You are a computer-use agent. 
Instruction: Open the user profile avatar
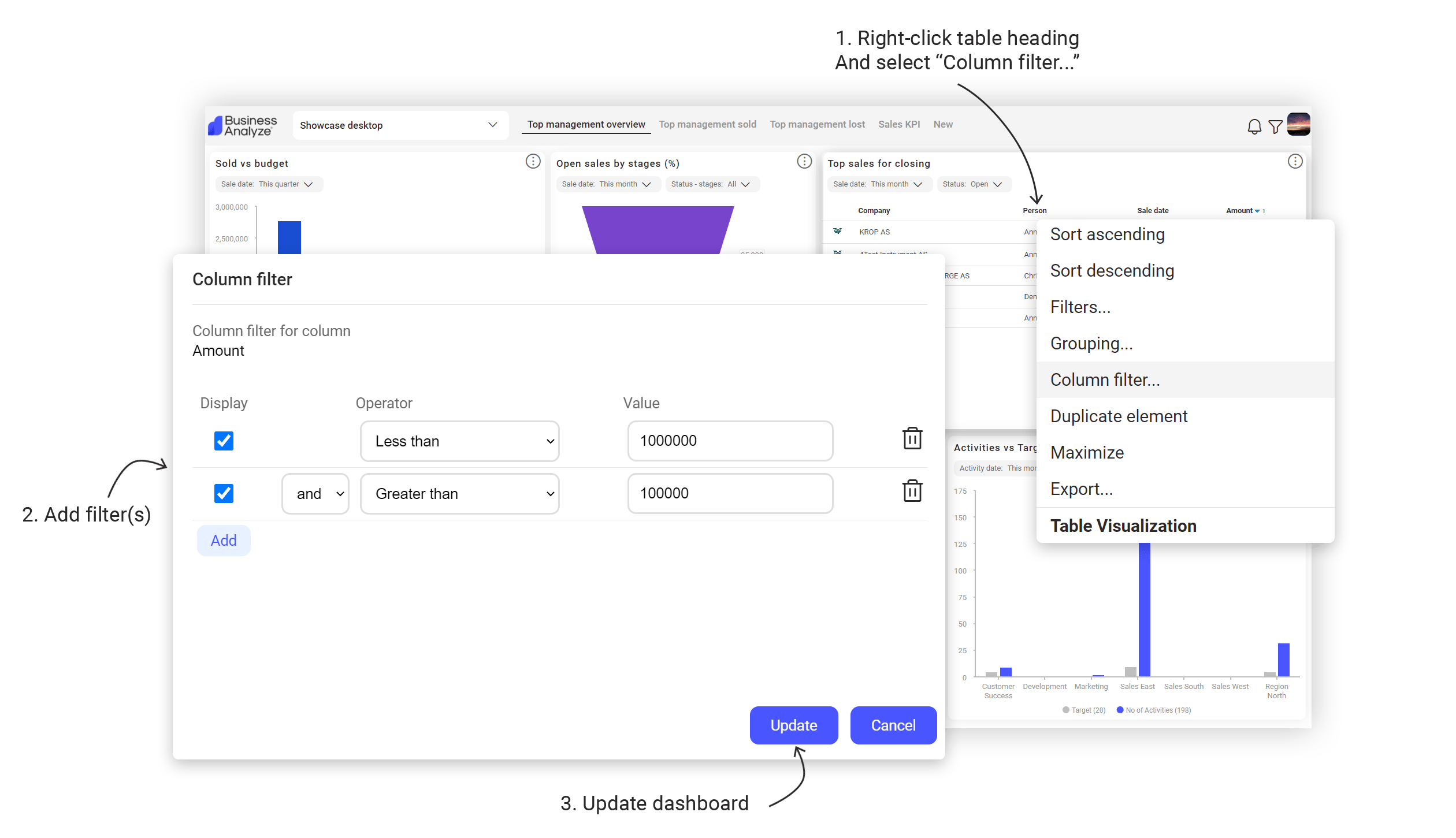tap(1299, 125)
